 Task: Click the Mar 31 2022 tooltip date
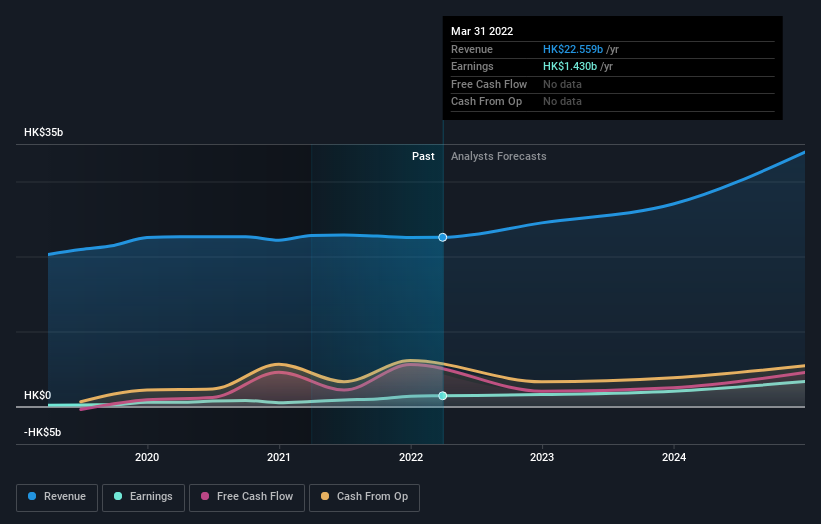tap(482, 31)
